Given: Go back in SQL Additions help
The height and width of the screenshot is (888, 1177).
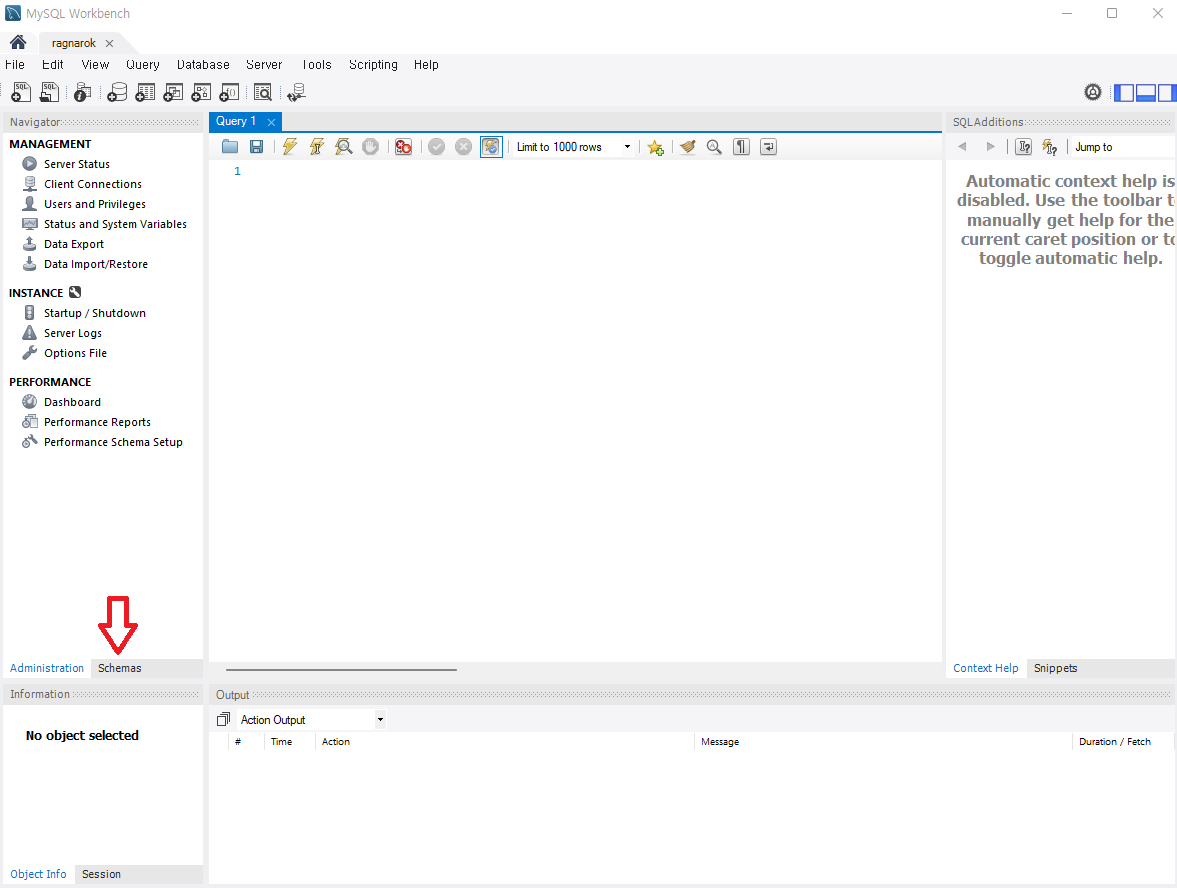Looking at the screenshot, I should [x=962, y=147].
